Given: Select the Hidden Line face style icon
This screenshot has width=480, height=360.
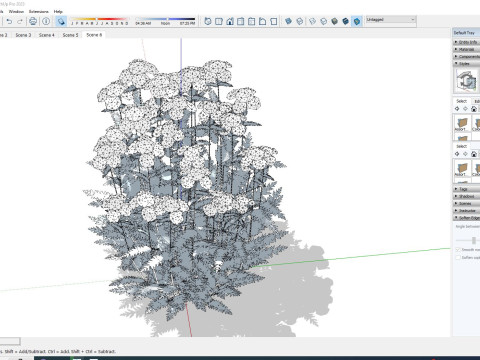Looking at the screenshot, I should [x=323, y=21].
